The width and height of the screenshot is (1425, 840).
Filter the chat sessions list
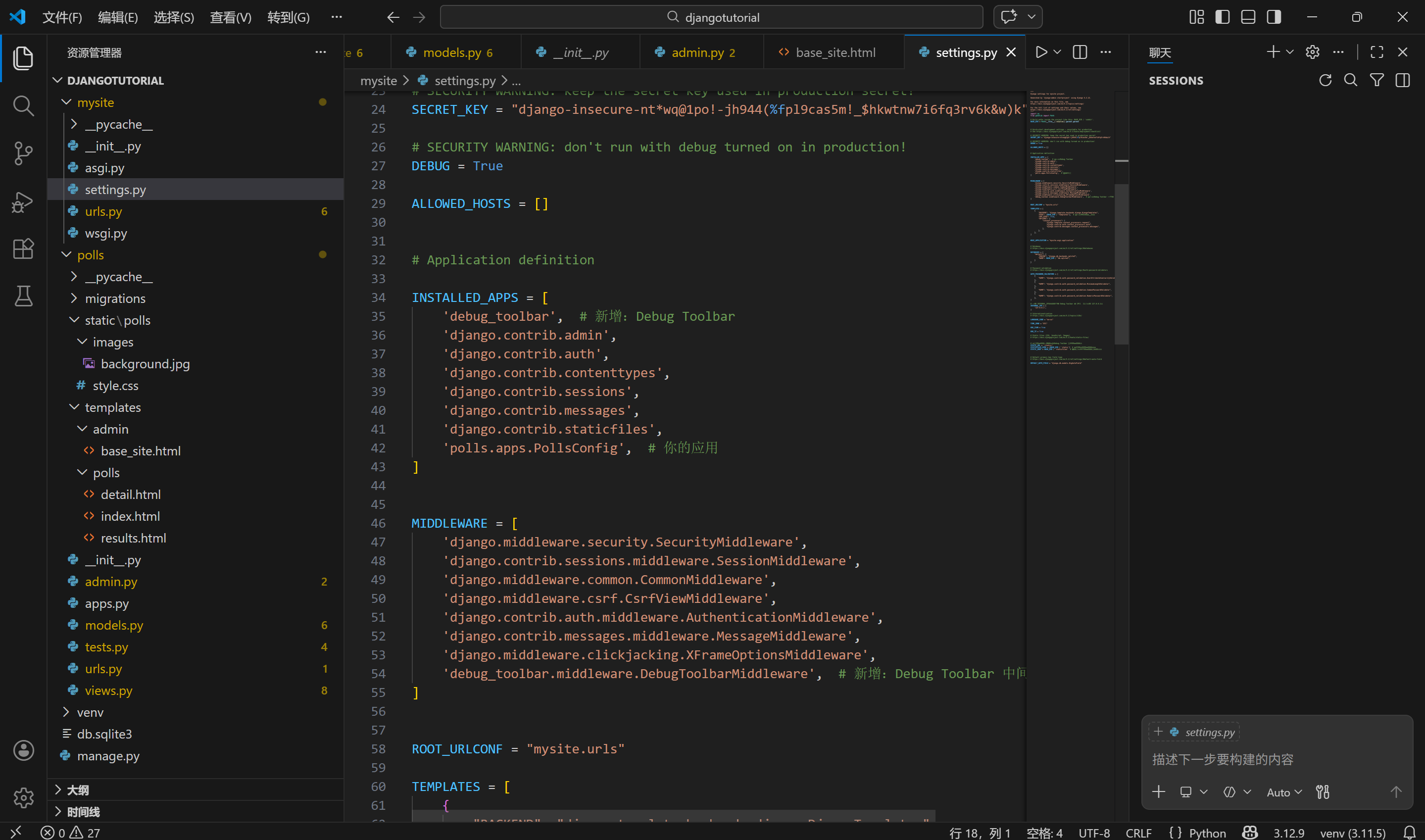1376,80
